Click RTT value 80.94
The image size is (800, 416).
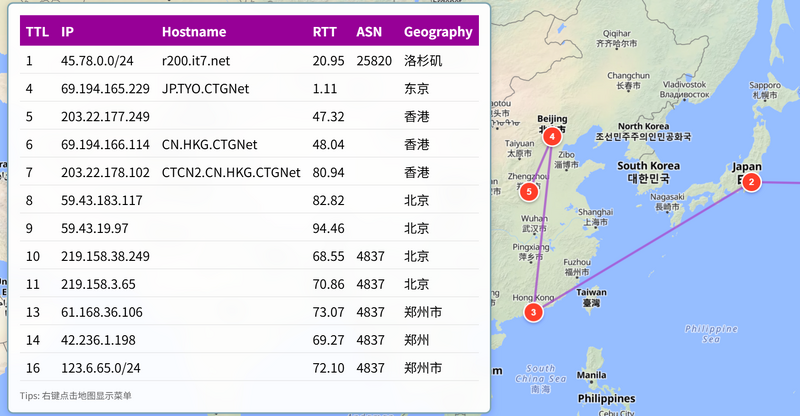[329, 173]
